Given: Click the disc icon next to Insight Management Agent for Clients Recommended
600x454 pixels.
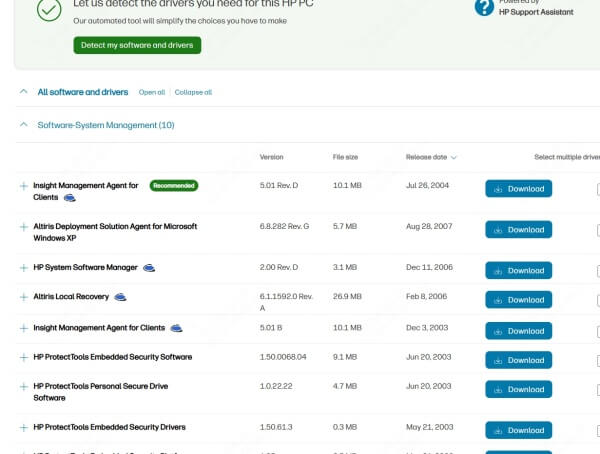Looking at the screenshot, I should tap(69, 198).
